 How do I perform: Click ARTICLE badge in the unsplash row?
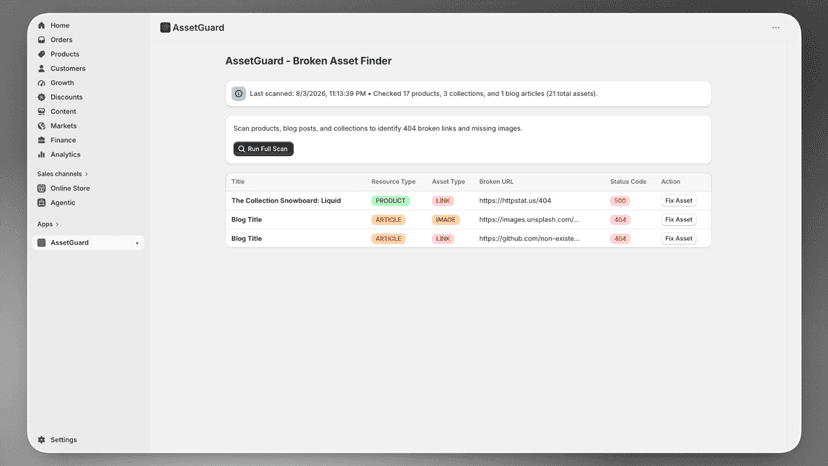(x=388, y=220)
